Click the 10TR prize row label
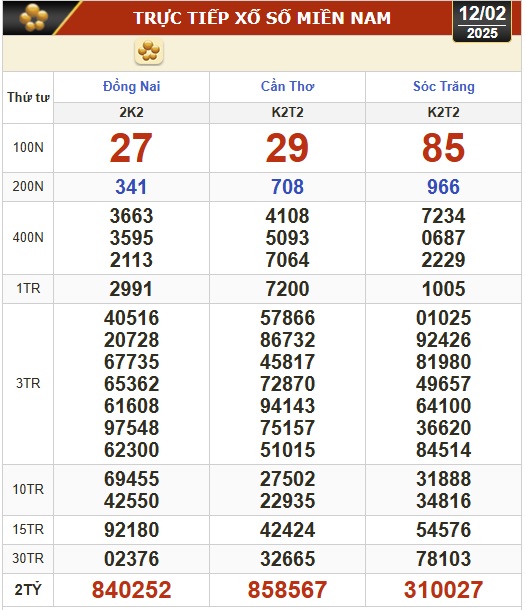The image size is (525, 610). [28, 489]
